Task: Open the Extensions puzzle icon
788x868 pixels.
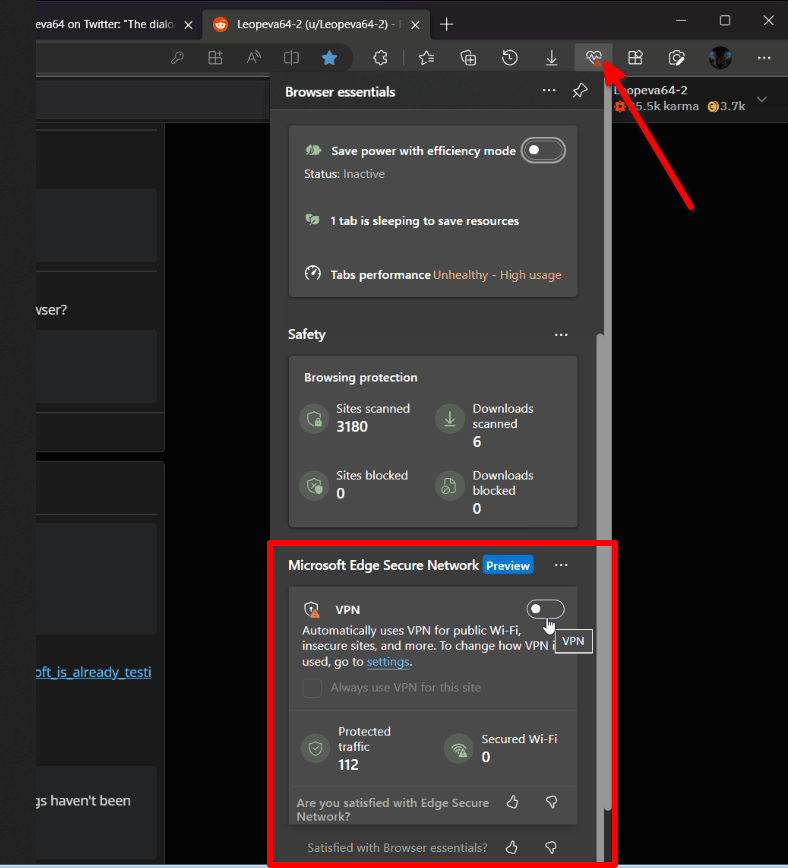Action: coord(380,58)
